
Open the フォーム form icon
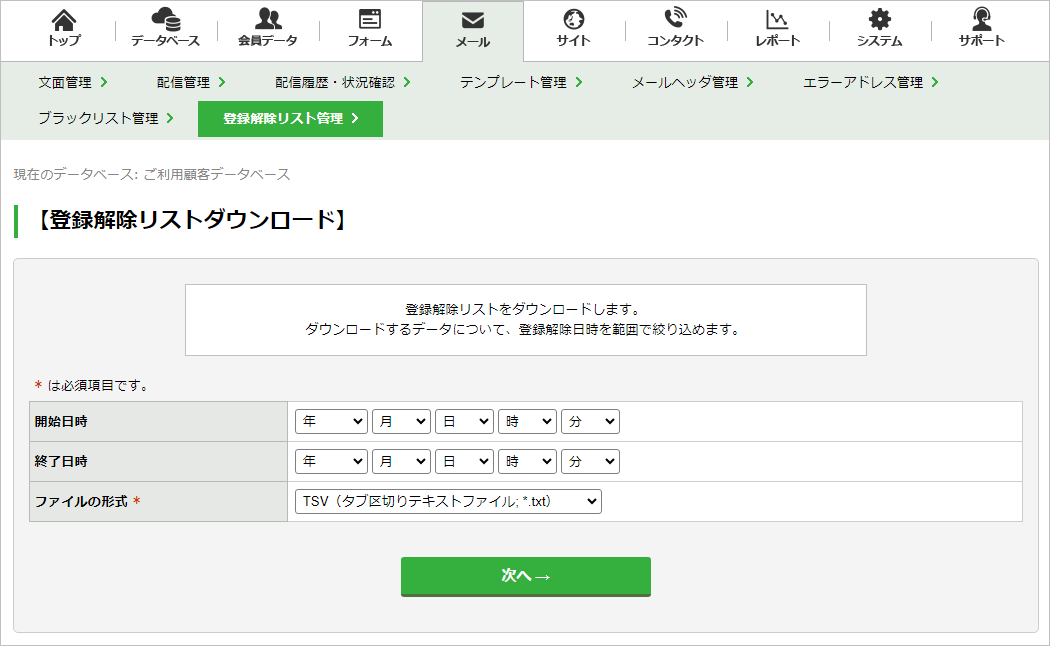(370, 19)
